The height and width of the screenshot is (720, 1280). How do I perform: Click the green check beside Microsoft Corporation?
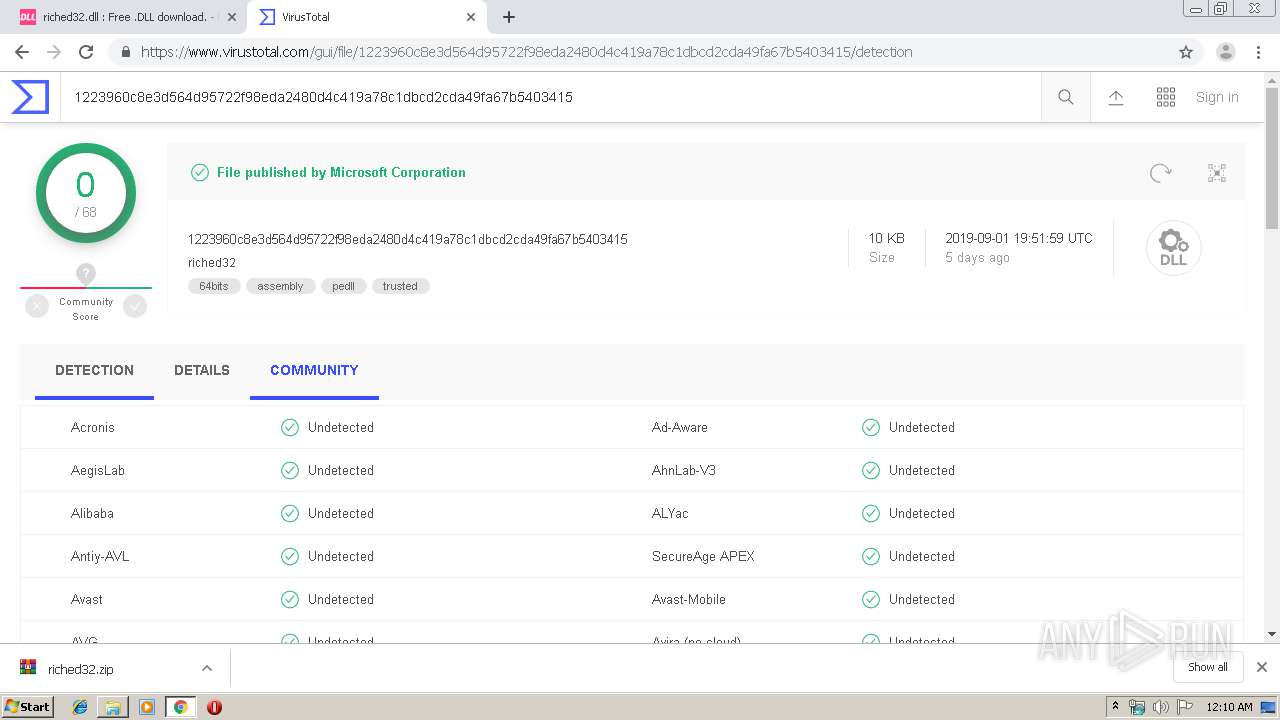pyautogui.click(x=200, y=172)
